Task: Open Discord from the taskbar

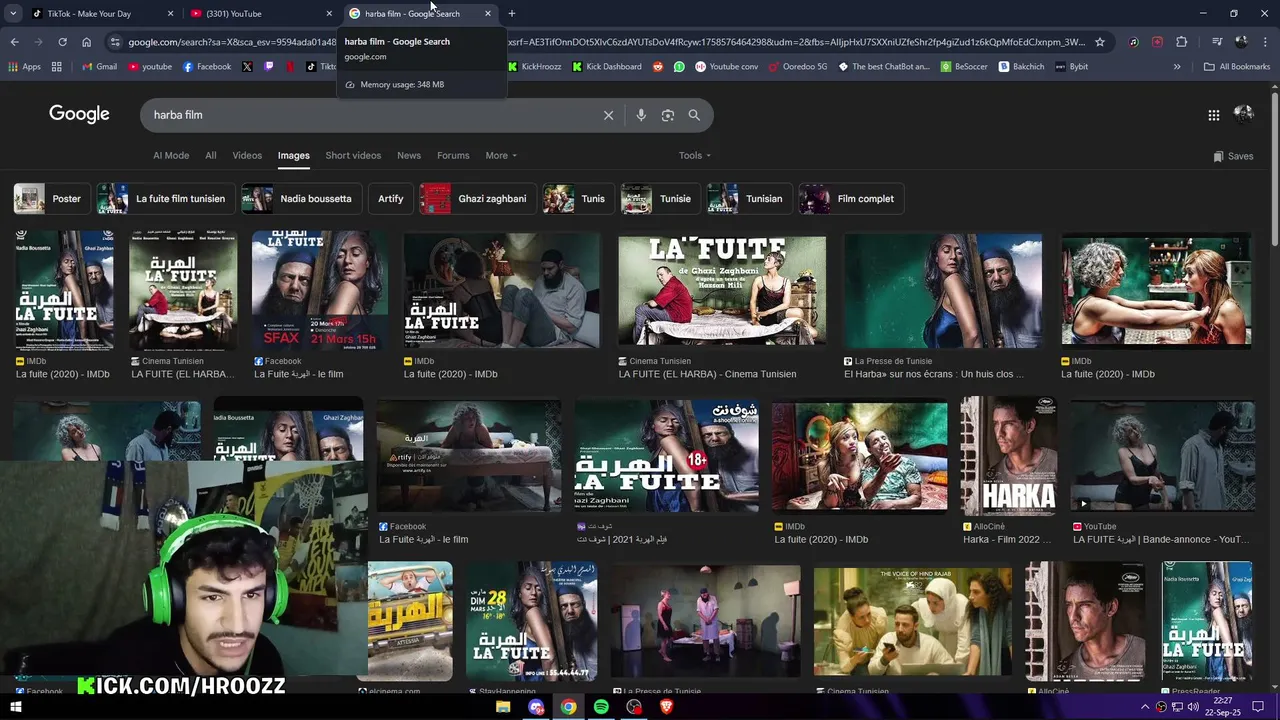Action: coord(536,707)
